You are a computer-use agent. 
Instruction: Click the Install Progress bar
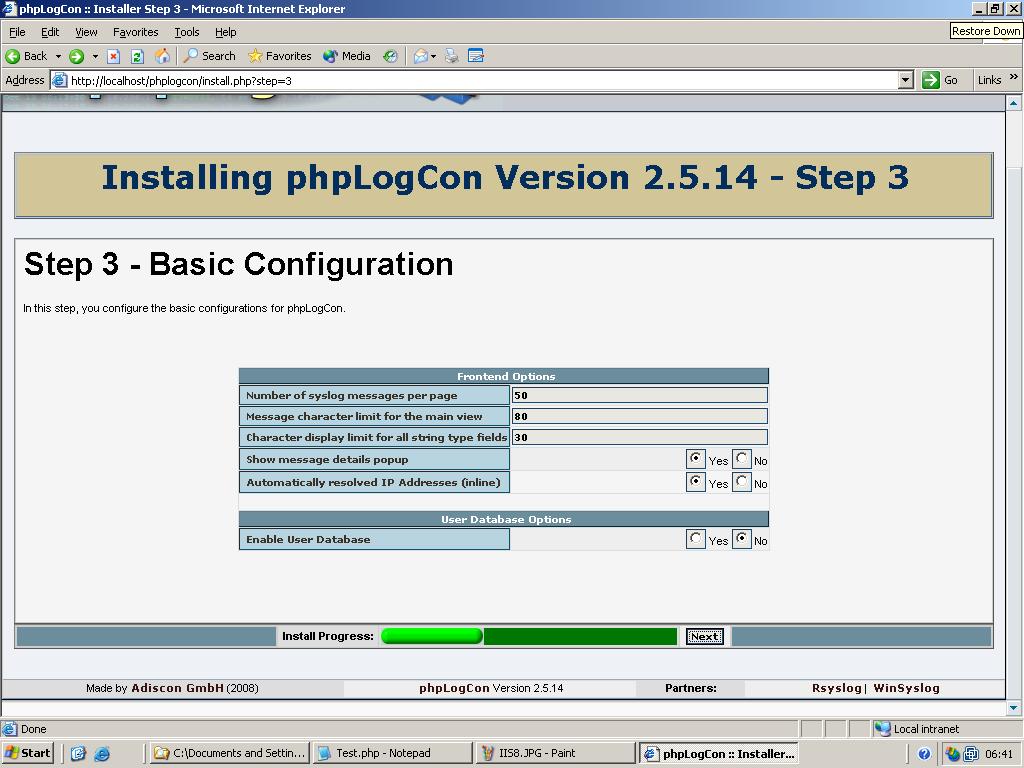coord(529,636)
